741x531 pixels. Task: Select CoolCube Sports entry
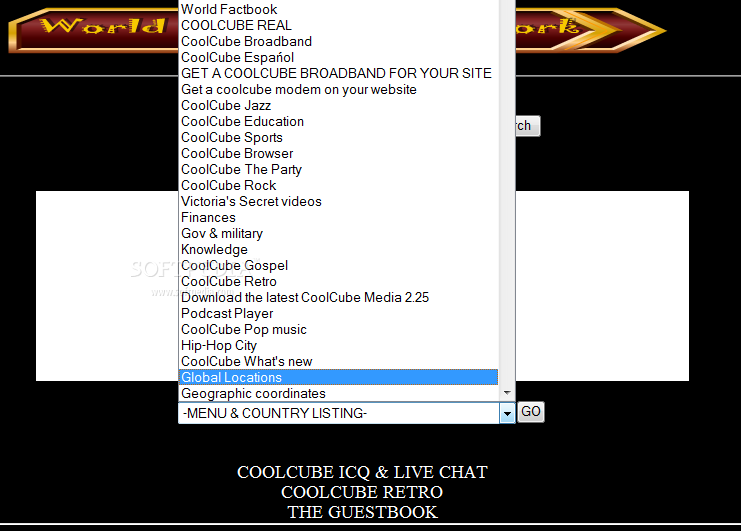[338, 137]
